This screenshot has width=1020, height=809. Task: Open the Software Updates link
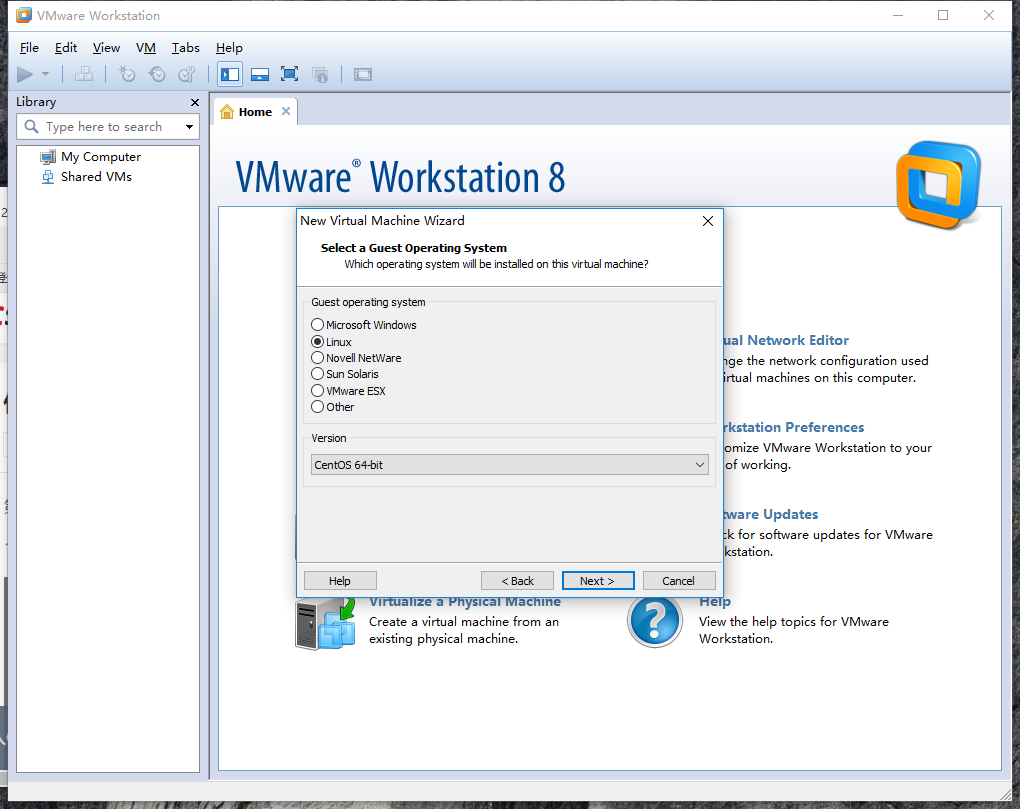(x=771, y=514)
